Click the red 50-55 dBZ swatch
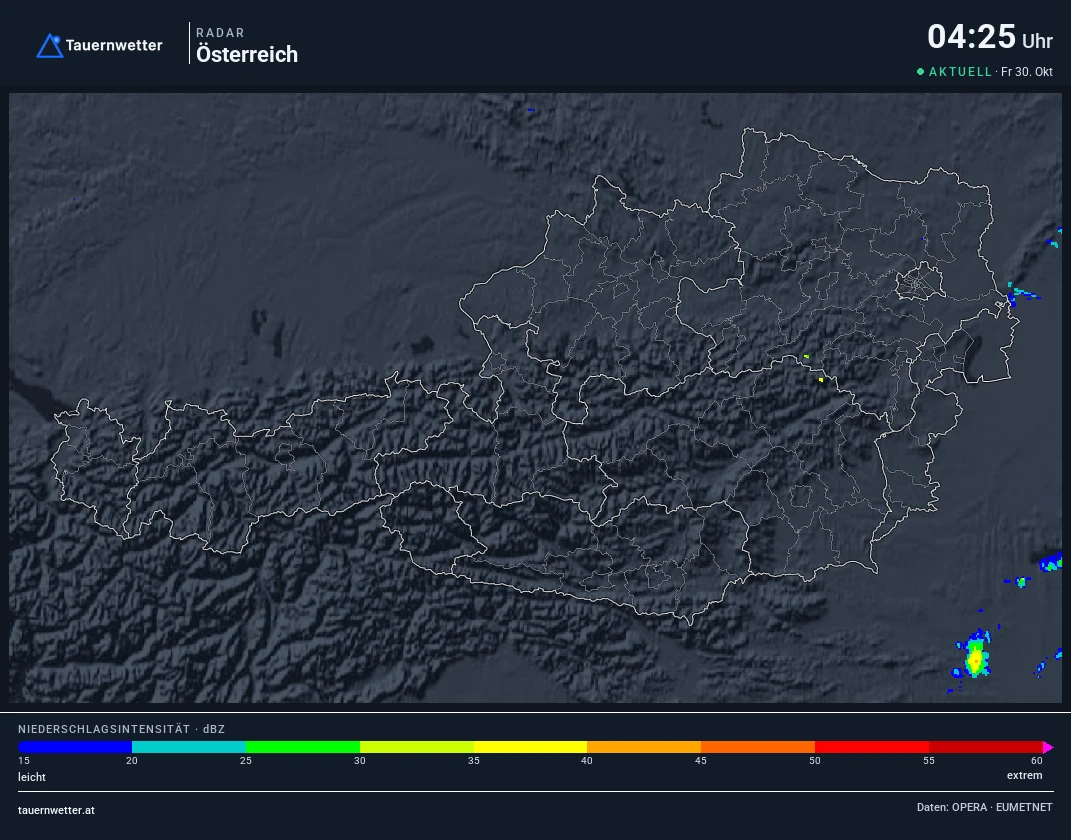This screenshot has height=840, width=1071. (x=872, y=747)
